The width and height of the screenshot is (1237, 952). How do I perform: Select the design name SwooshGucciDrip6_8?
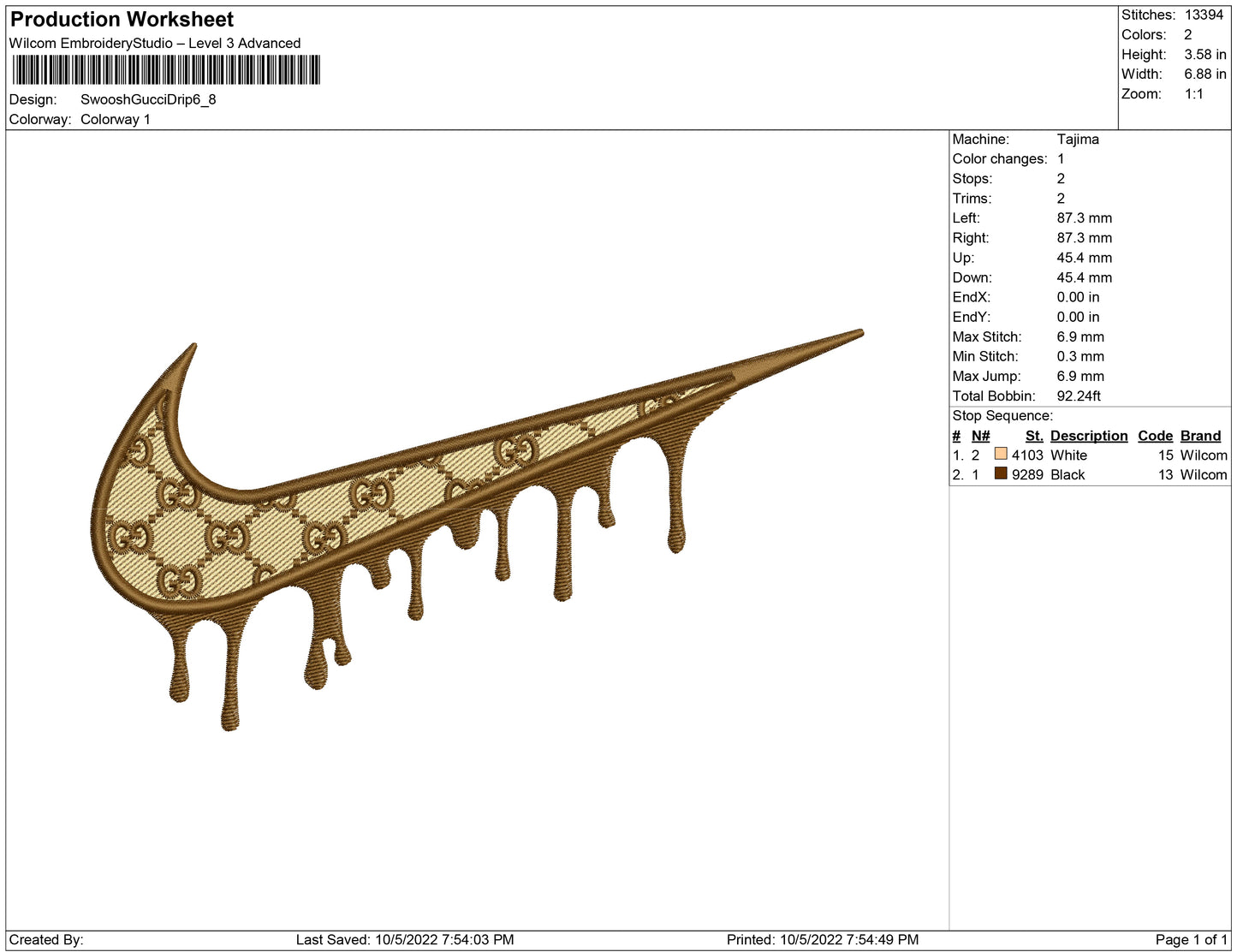(x=148, y=99)
